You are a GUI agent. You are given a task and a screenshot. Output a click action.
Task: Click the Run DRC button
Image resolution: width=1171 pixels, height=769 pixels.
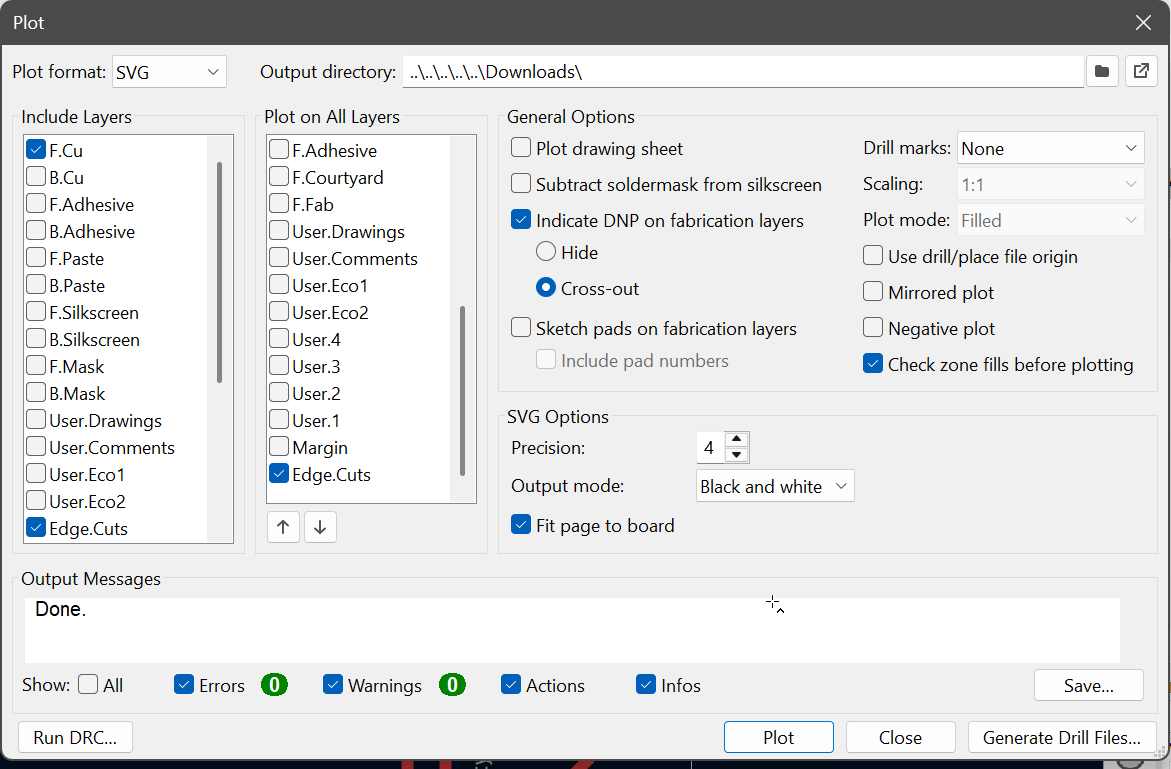[75, 738]
